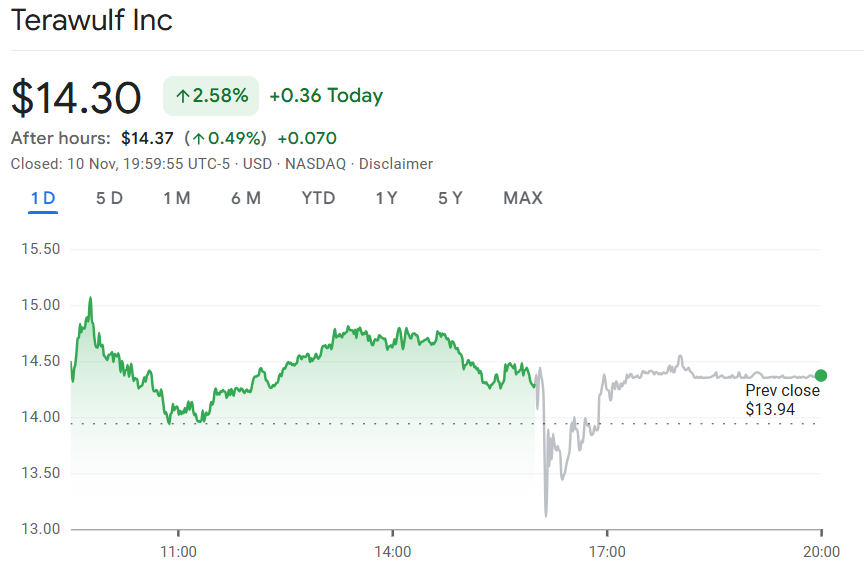The image size is (864, 574).
Task: Select the MAX range tab
Action: click(x=523, y=198)
